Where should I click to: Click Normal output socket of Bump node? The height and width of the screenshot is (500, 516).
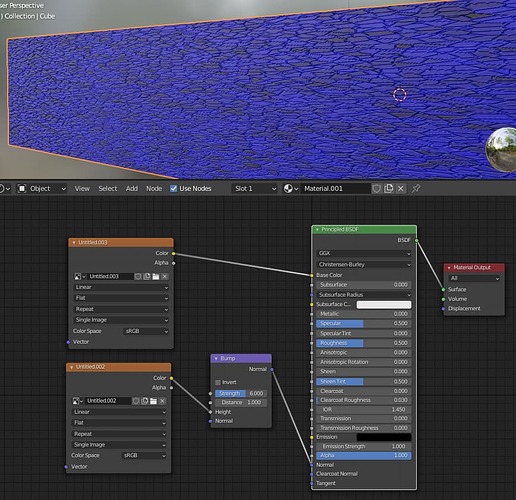pyautogui.click(x=272, y=369)
